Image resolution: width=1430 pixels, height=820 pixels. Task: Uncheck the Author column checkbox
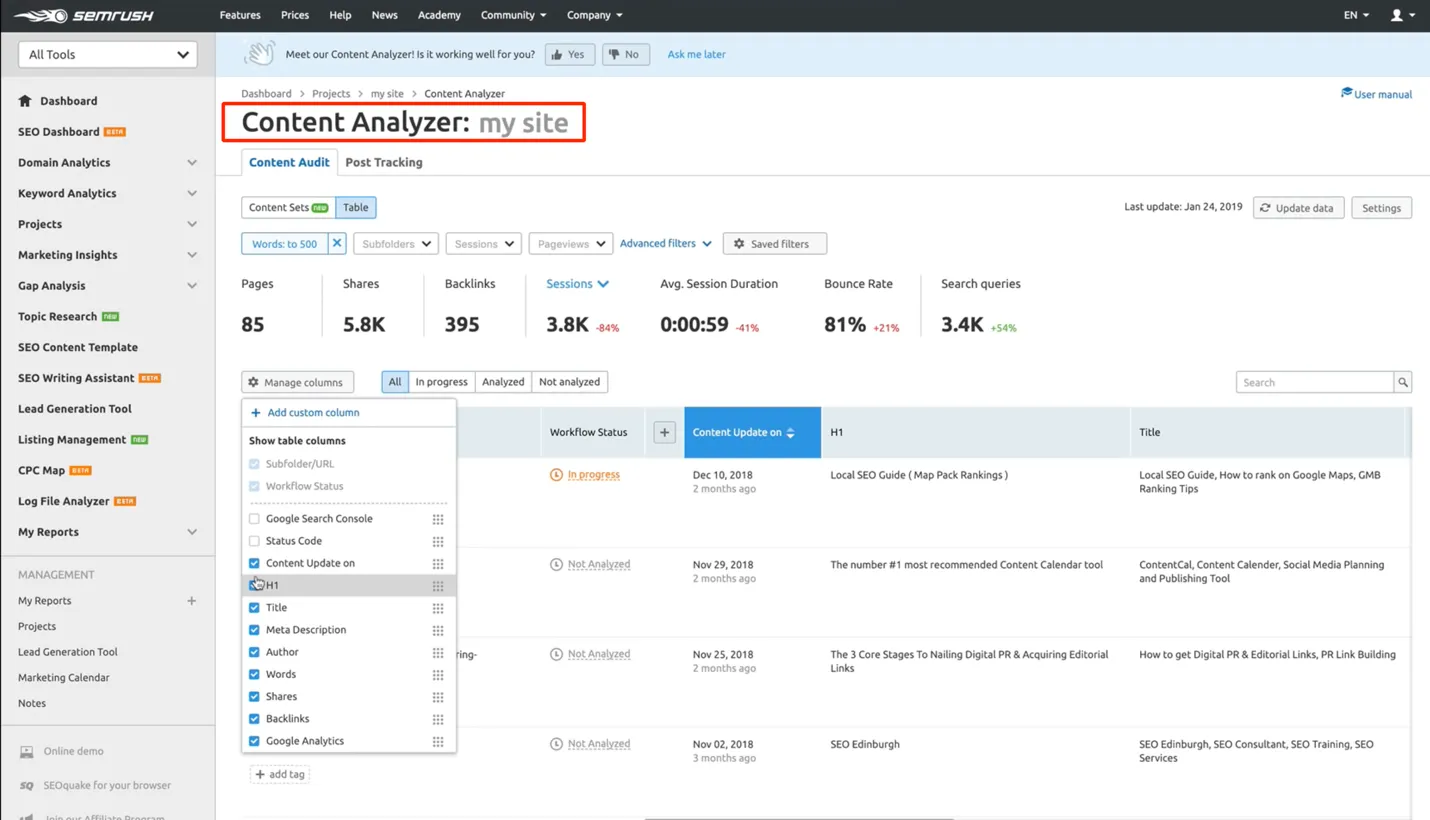click(x=254, y=652)
